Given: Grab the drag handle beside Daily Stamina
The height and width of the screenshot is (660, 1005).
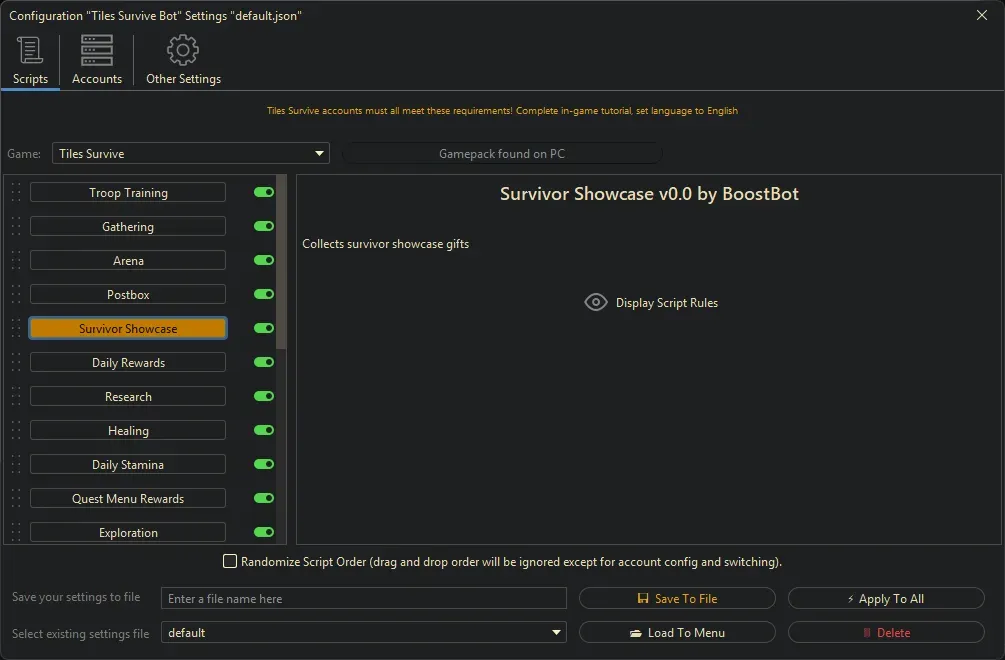Looking at the screenshot, I should click(16, 465).
